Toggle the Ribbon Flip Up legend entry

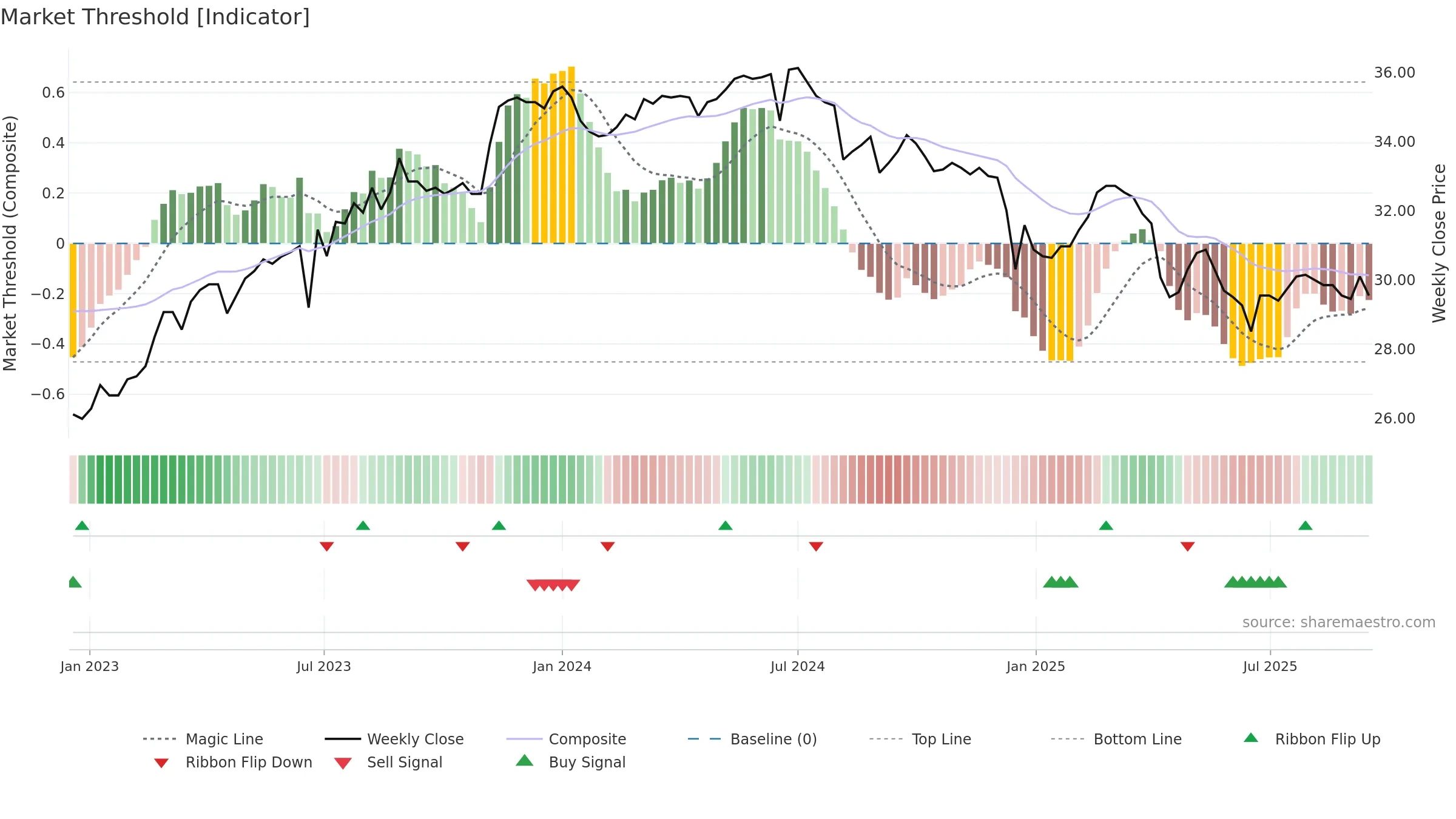point(1312,739)
